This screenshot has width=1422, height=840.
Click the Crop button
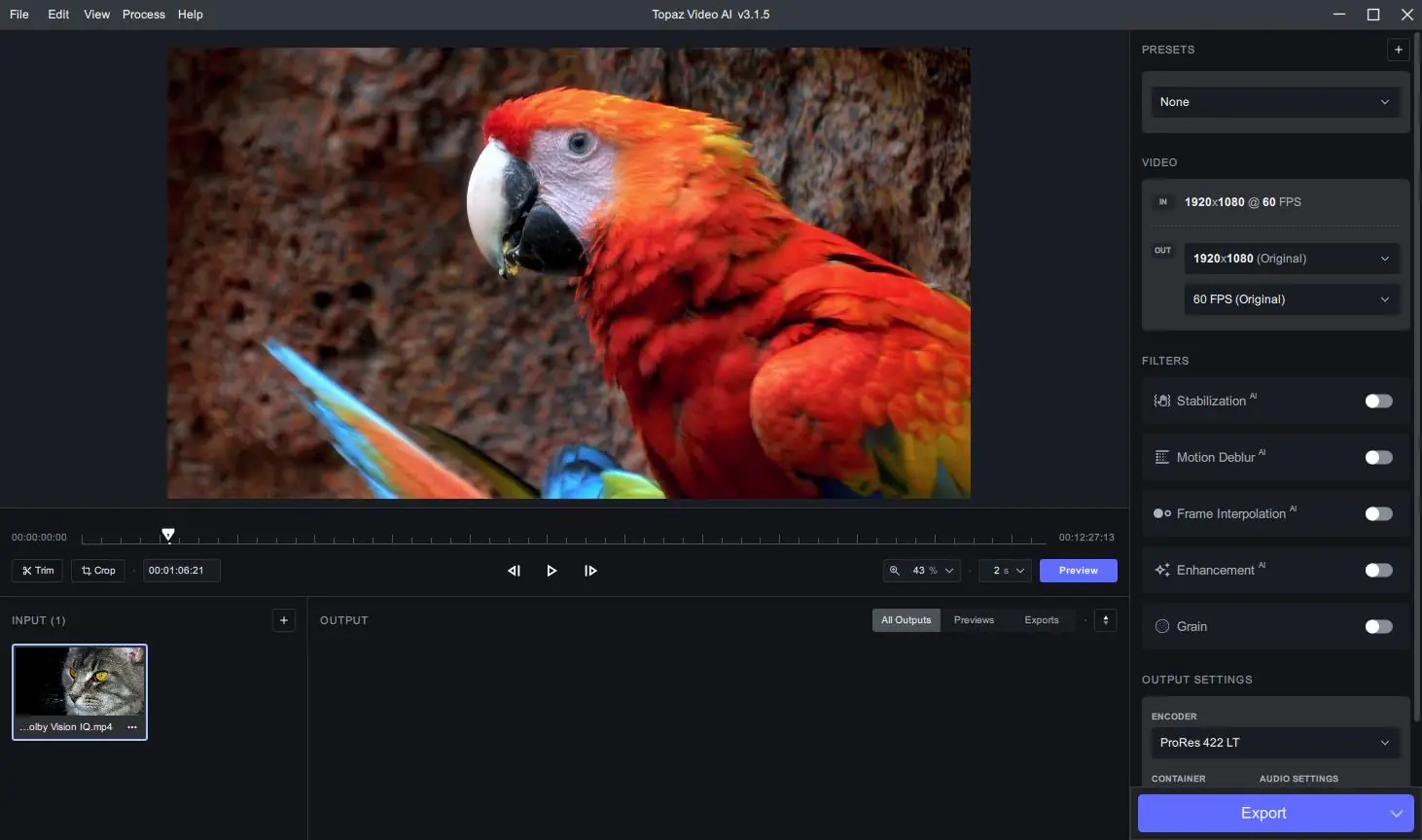98,571
